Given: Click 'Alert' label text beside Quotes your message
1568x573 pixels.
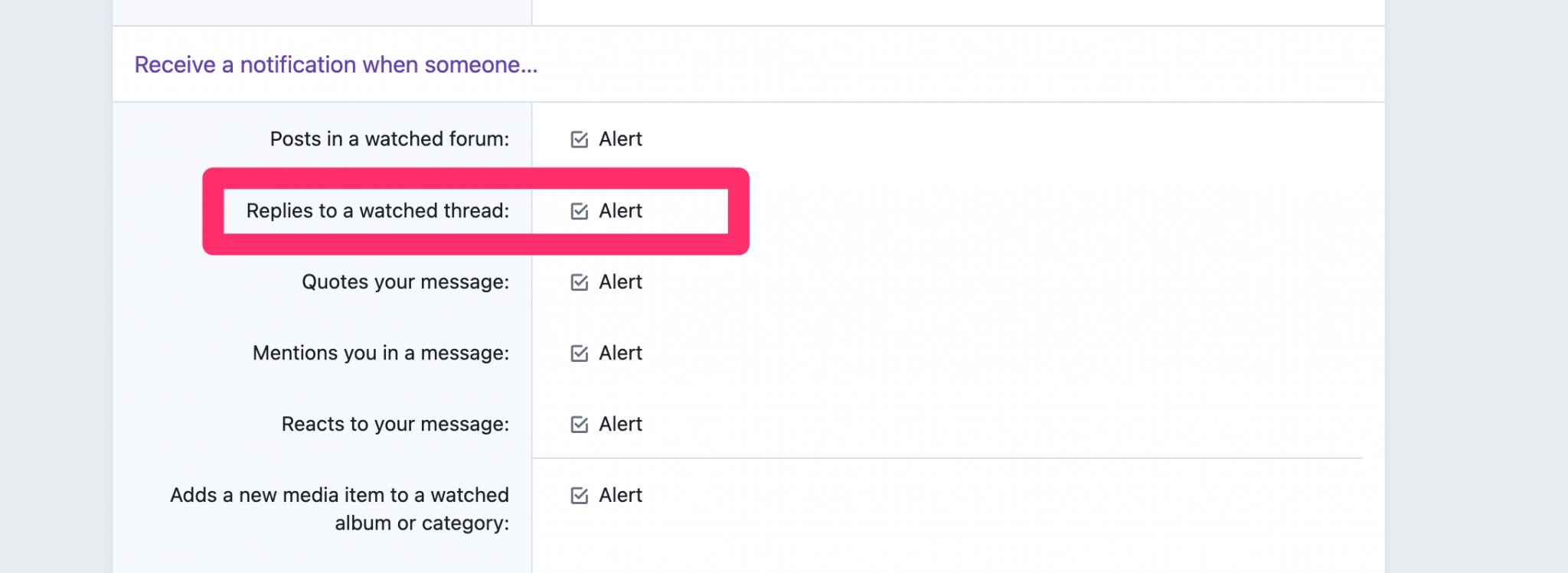Looking at the screenshot, I should (x=620, y=282).
